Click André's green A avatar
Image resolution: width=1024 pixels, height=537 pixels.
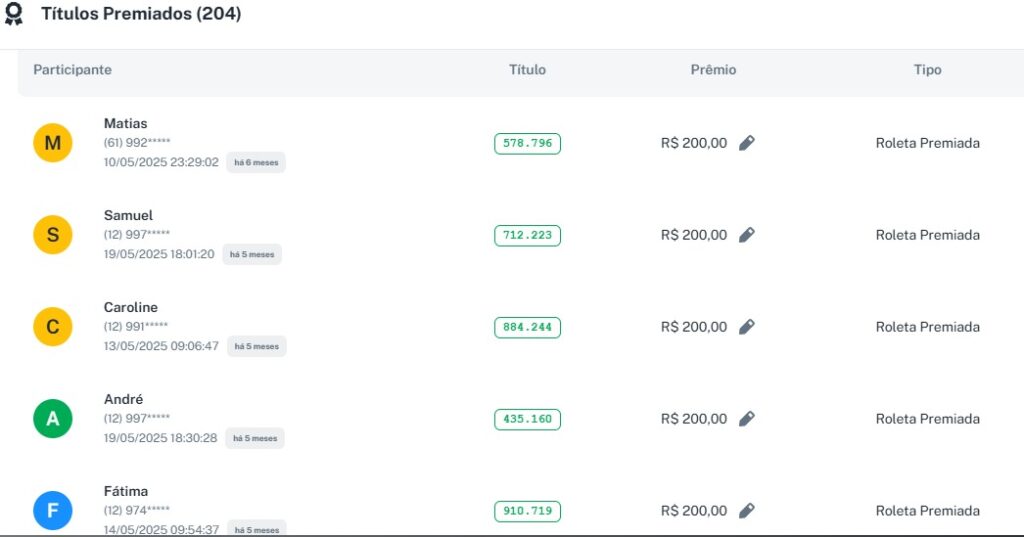tap(53, 419)
